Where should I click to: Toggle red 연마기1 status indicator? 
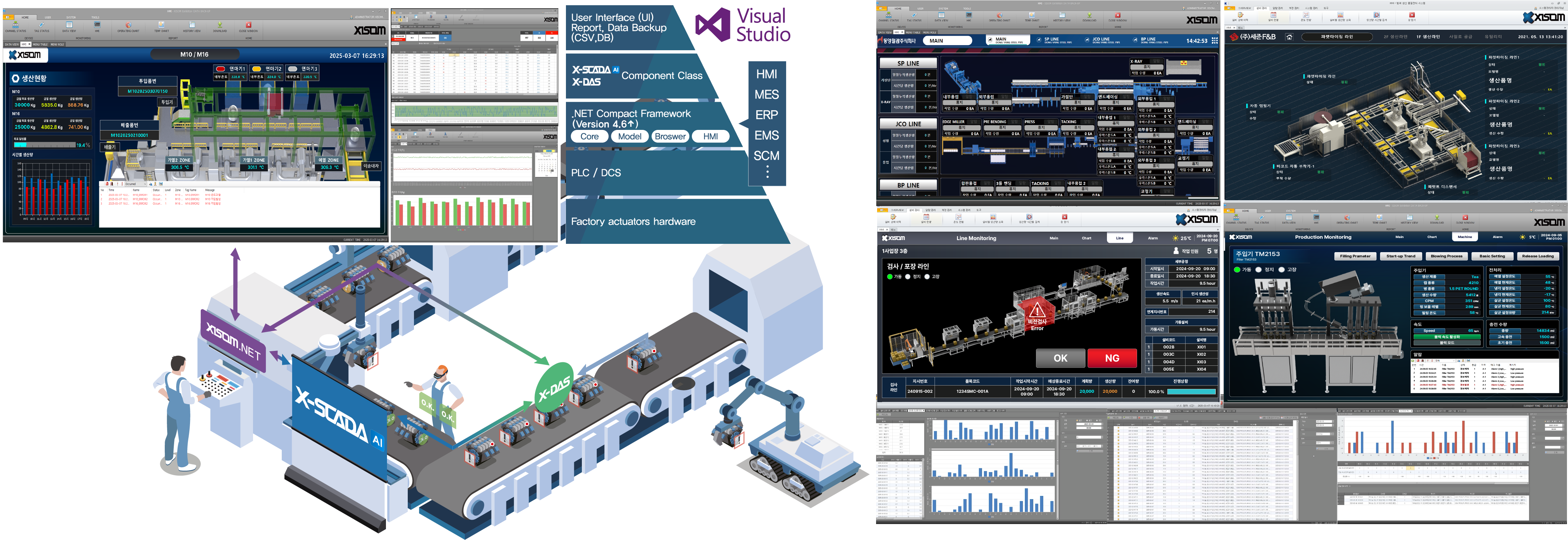[220, 69]
